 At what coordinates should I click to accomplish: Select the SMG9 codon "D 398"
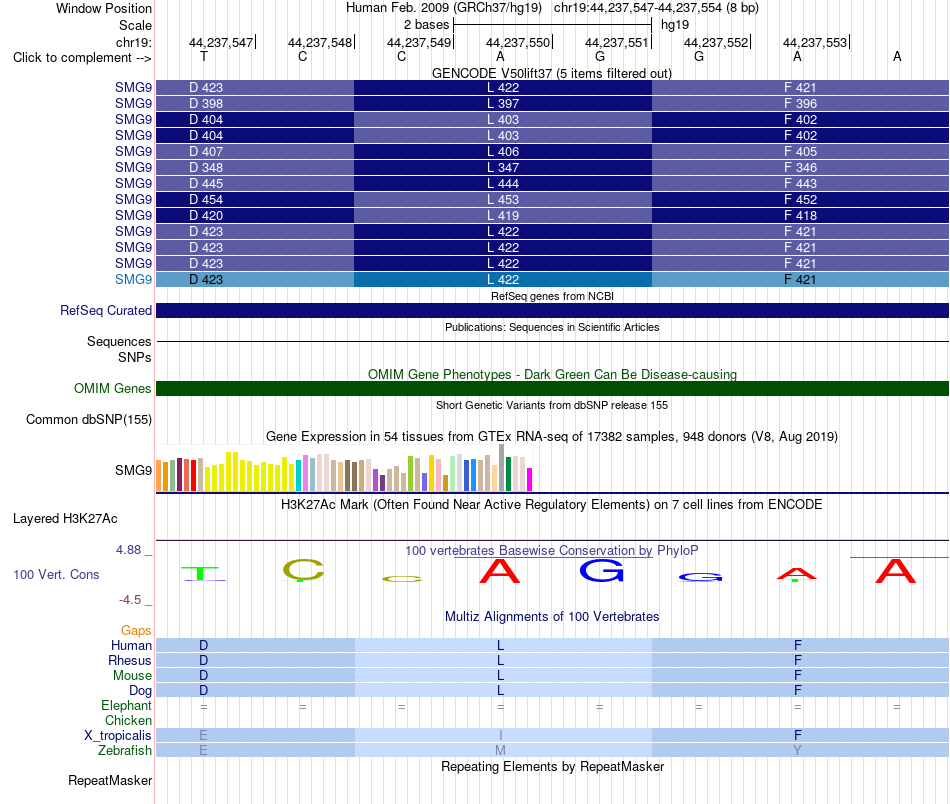click(206, 104)
